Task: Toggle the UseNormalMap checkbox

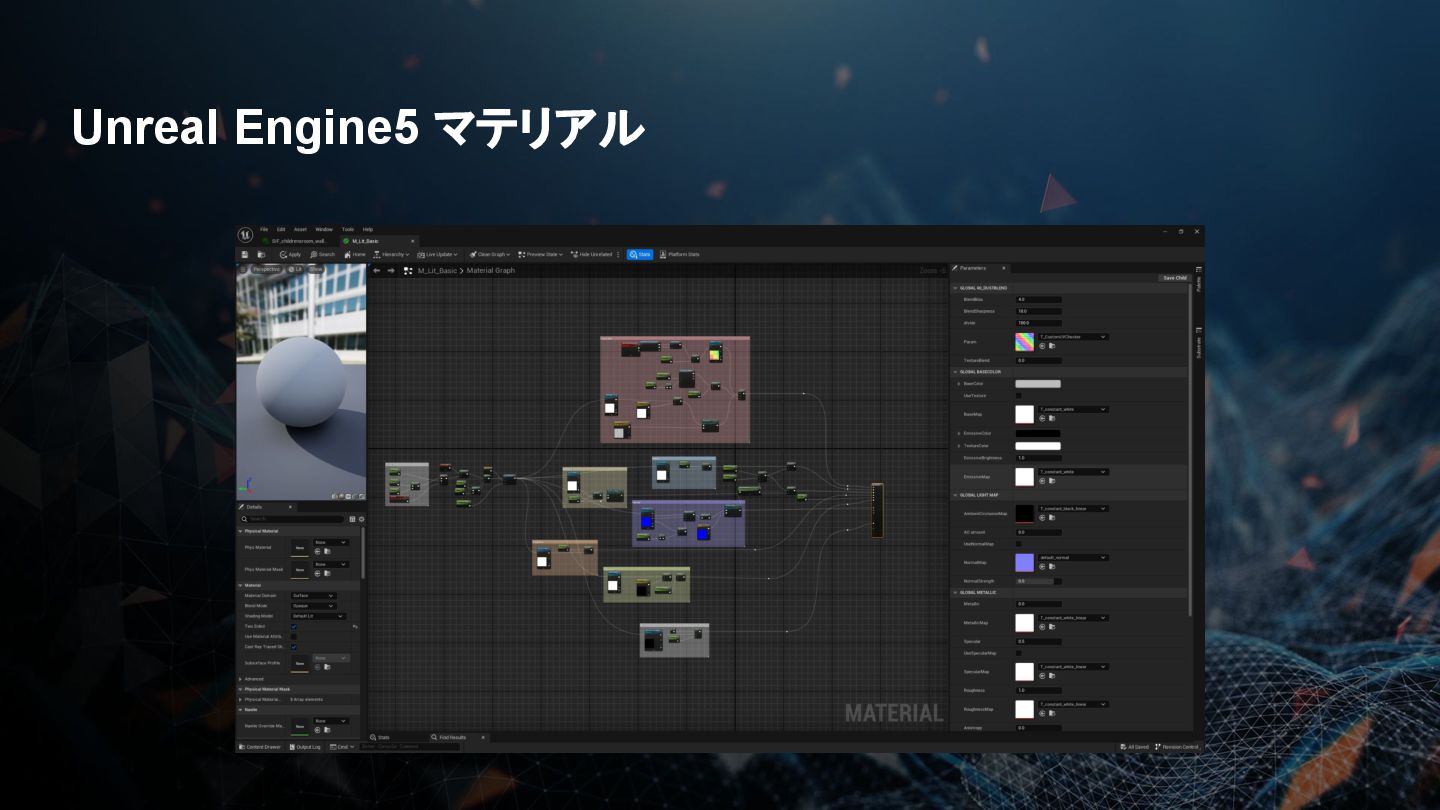Action: click(1019, 544)
